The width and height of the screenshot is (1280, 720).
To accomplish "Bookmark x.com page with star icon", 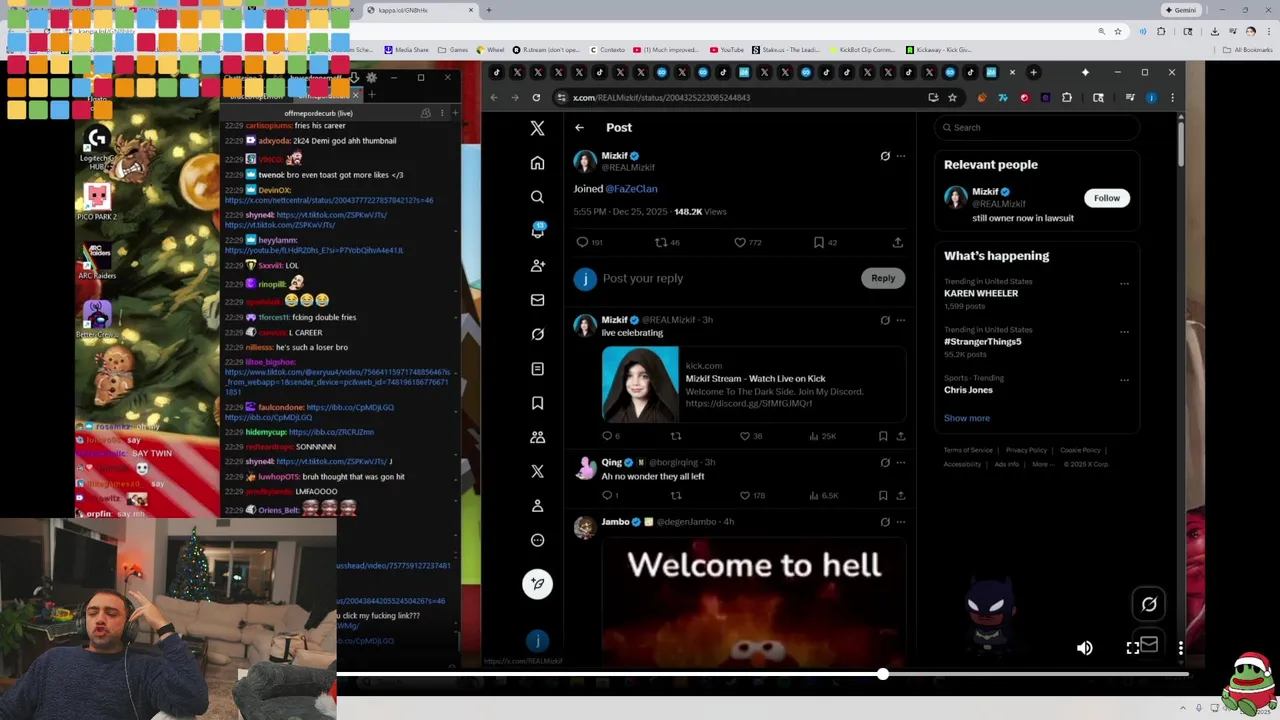I will [x=952, y=98].
